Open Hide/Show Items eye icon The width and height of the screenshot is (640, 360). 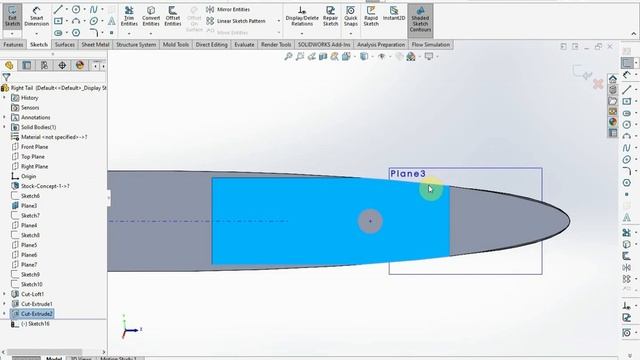[382, 56]
